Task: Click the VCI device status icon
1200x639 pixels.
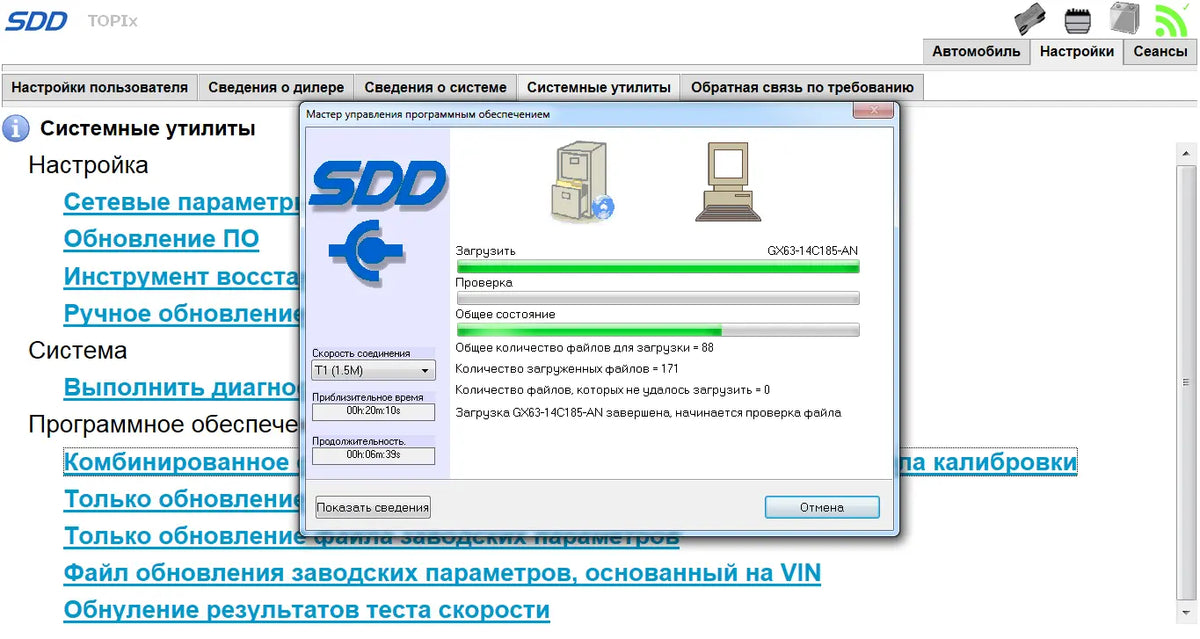Action: click(1031, 19)
